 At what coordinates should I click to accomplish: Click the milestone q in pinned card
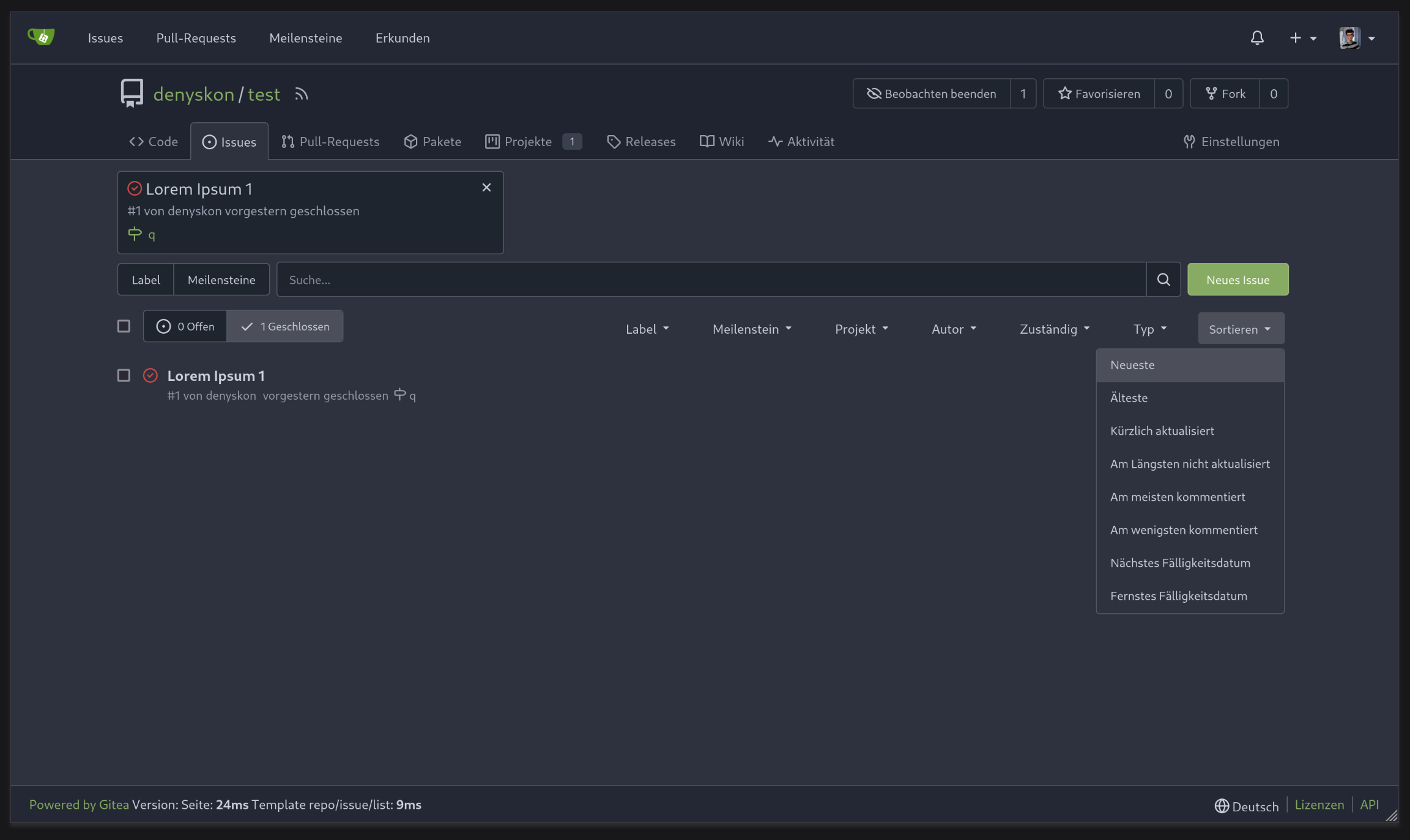[141, 234]
